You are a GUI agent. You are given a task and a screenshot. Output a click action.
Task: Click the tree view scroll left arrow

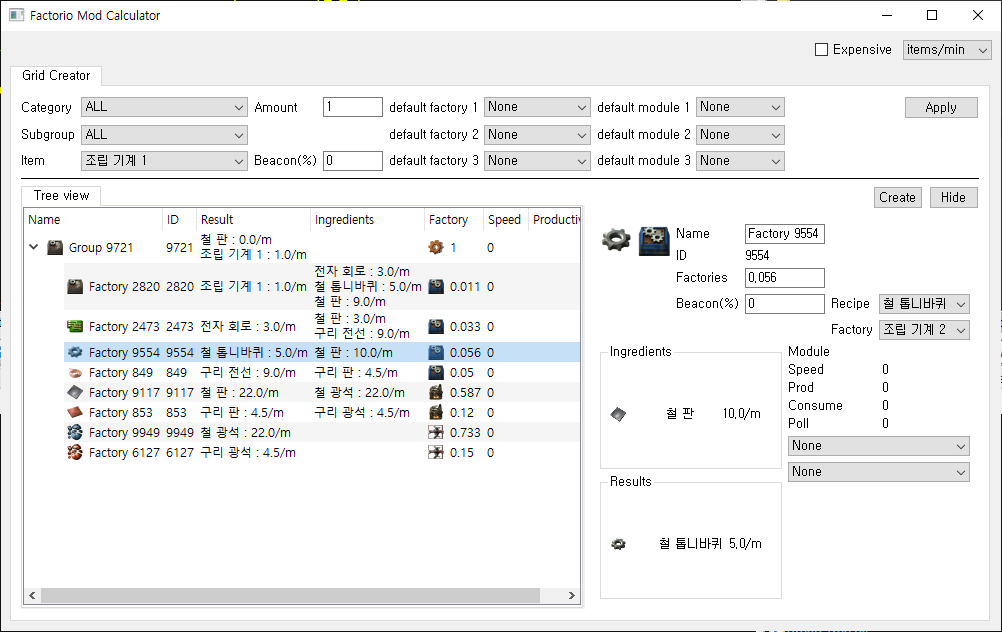[x=32, y=596]
